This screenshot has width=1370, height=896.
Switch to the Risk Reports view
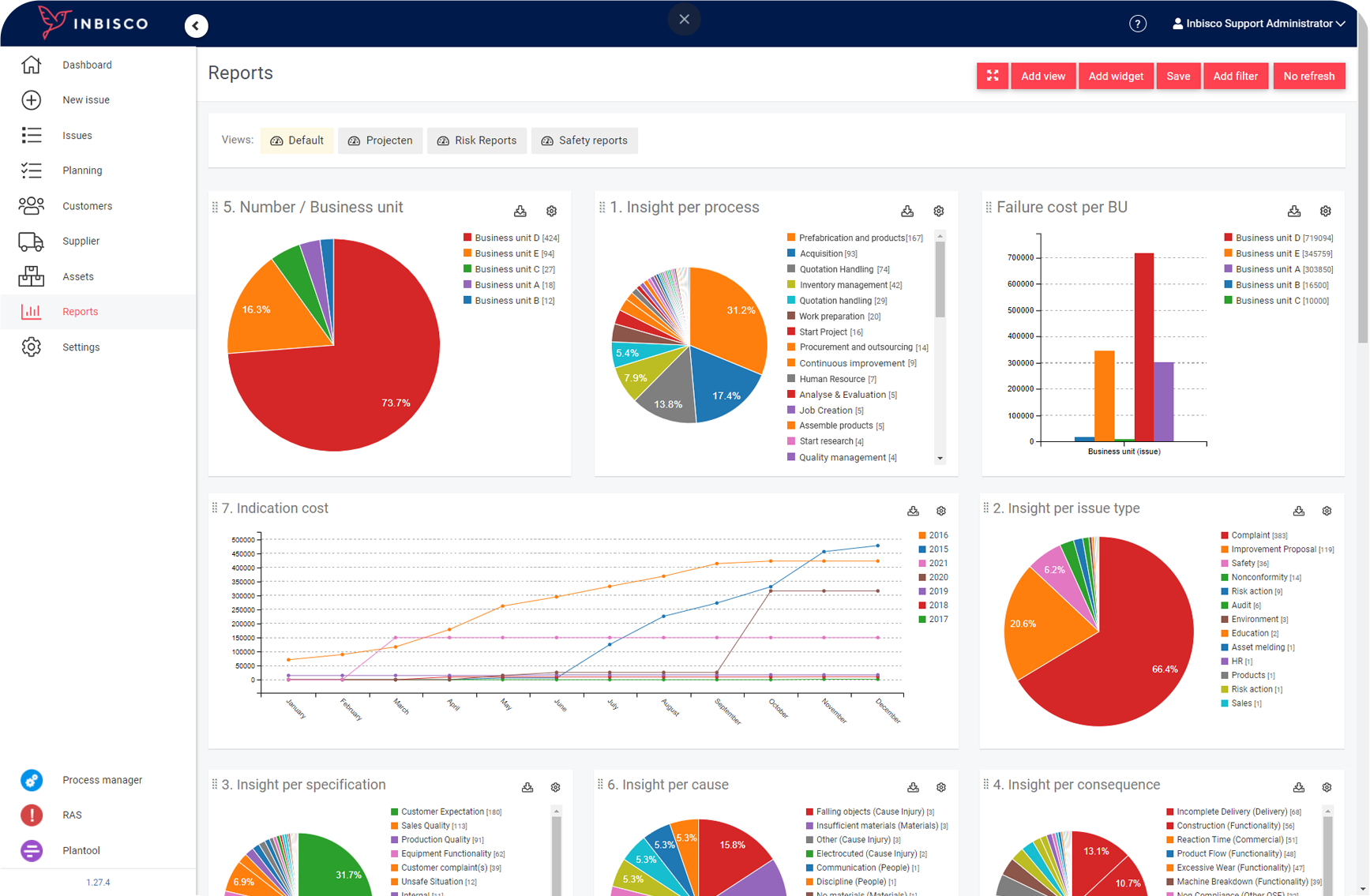477,141
